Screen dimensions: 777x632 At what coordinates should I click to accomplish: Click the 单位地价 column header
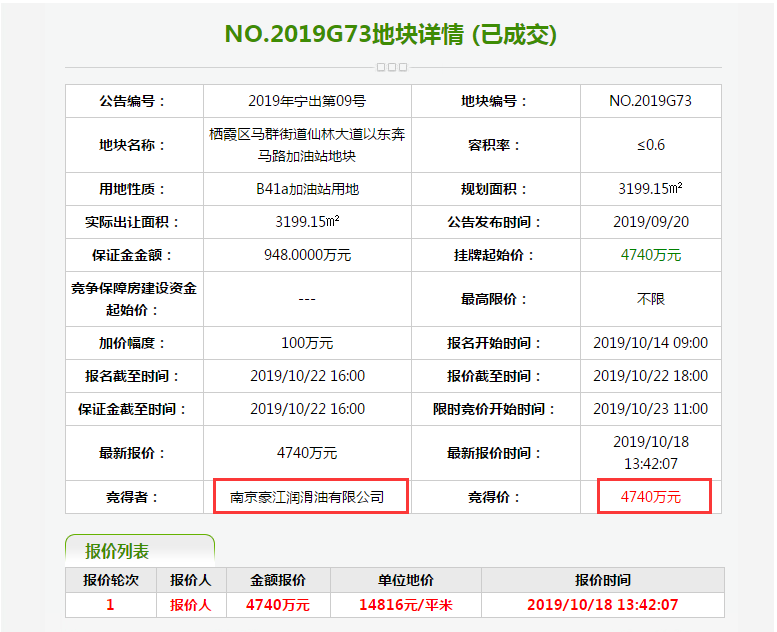[405, 580]
